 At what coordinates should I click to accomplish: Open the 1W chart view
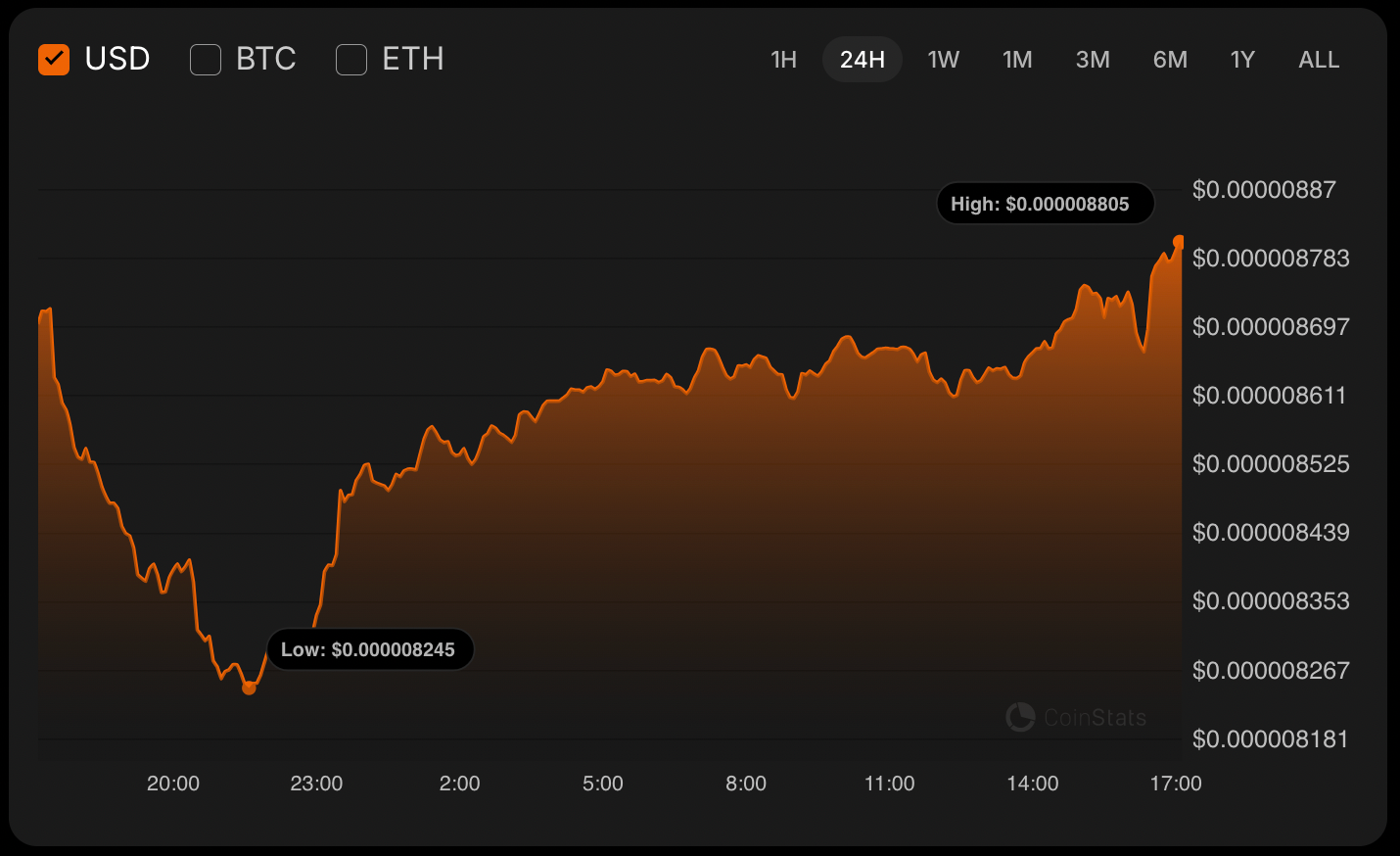point(943,59)
